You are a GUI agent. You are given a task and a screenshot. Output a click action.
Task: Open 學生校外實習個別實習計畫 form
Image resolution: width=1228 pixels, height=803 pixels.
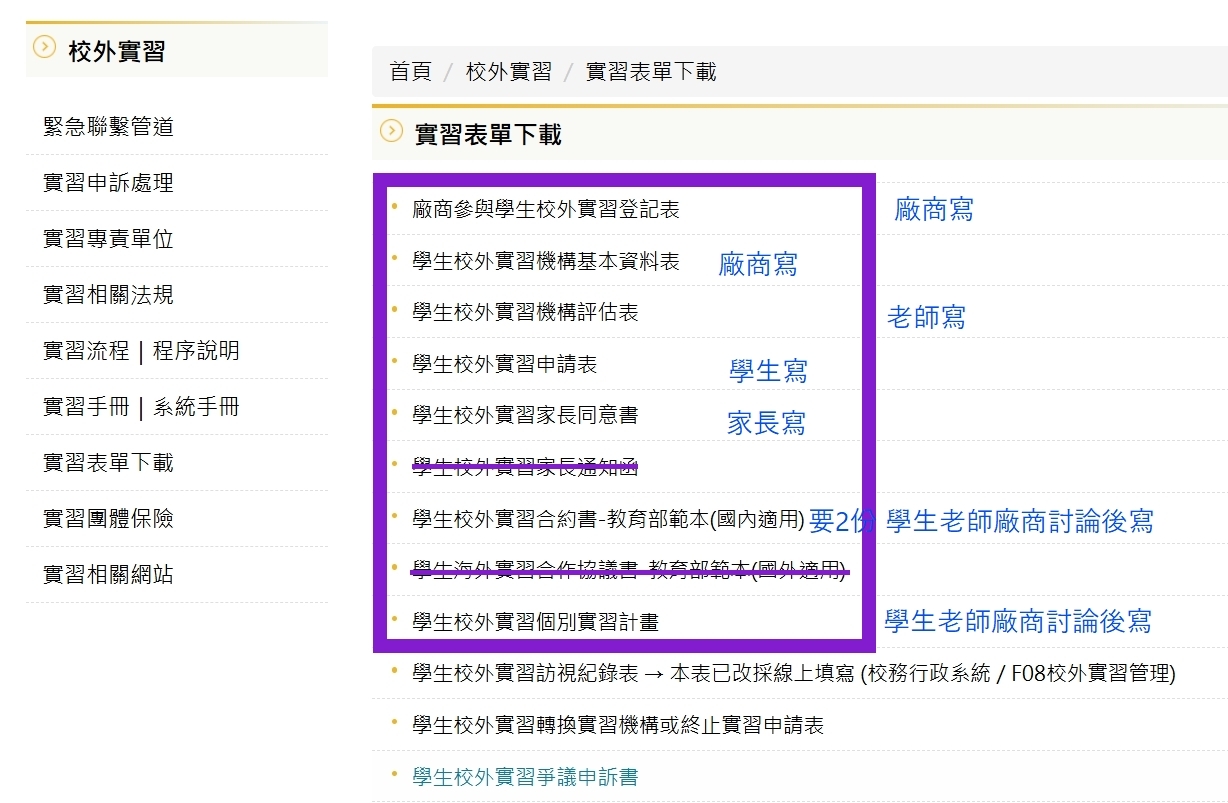point(535,622)
